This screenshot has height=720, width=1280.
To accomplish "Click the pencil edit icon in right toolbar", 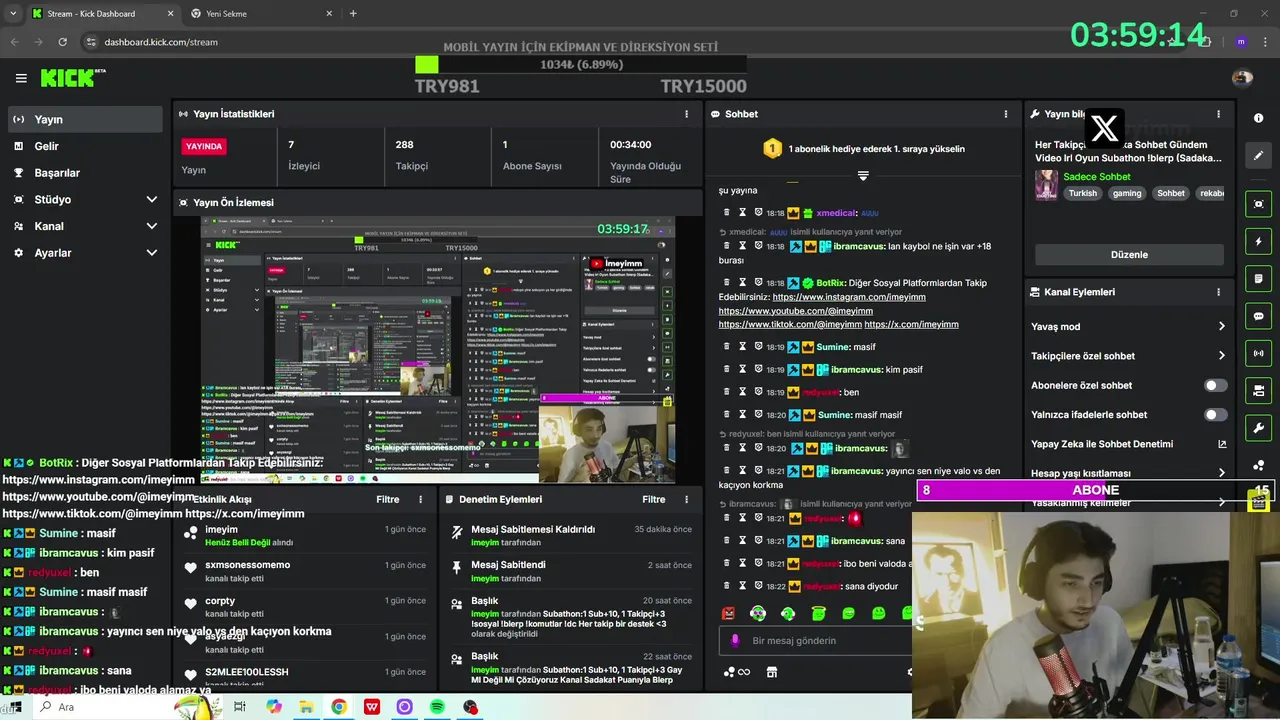I will tap(1258, 155).
